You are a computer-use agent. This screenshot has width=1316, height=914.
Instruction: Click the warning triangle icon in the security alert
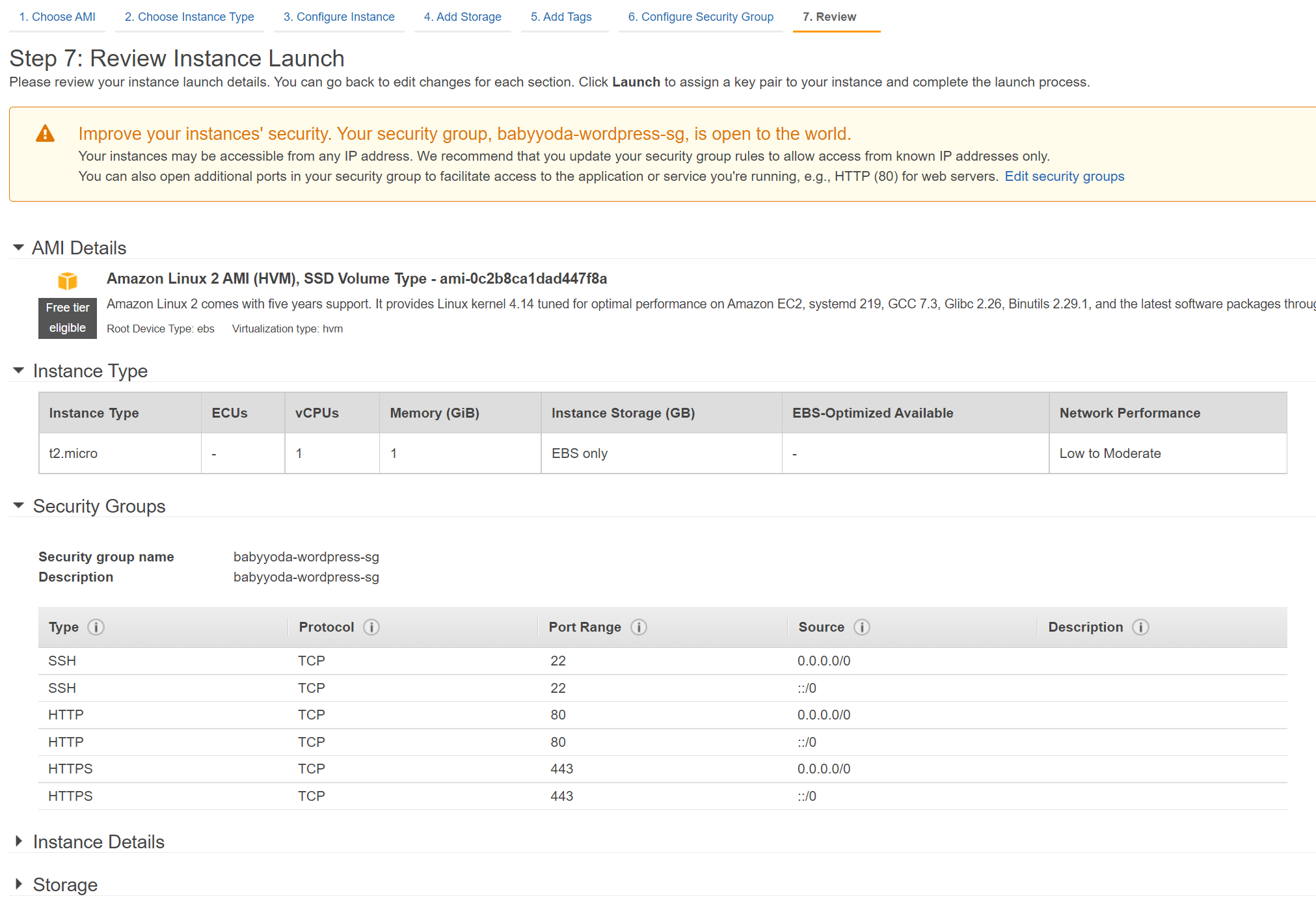coord(45,133)
